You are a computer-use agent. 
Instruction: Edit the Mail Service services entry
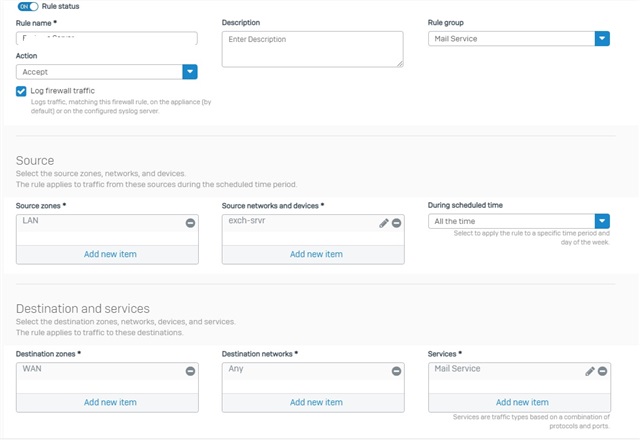pos(590,371)
